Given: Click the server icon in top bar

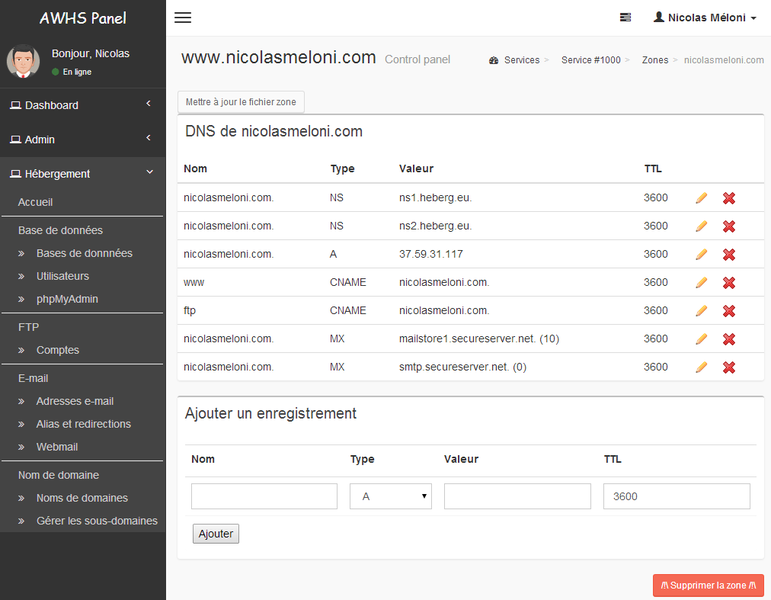Looking at the screenshot, I should tap(626, 18).
